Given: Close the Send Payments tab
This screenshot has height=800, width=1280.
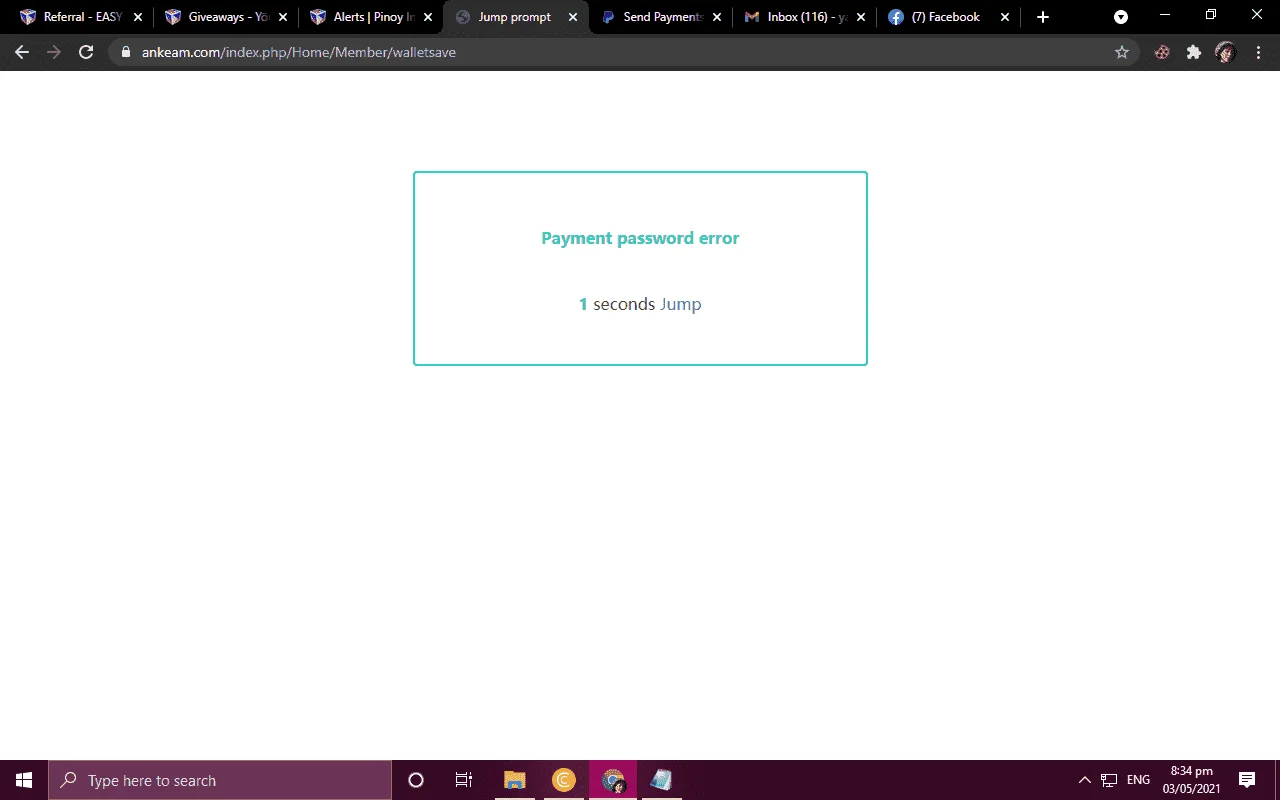Looking at the screenshot, I should tap(717, 17).
